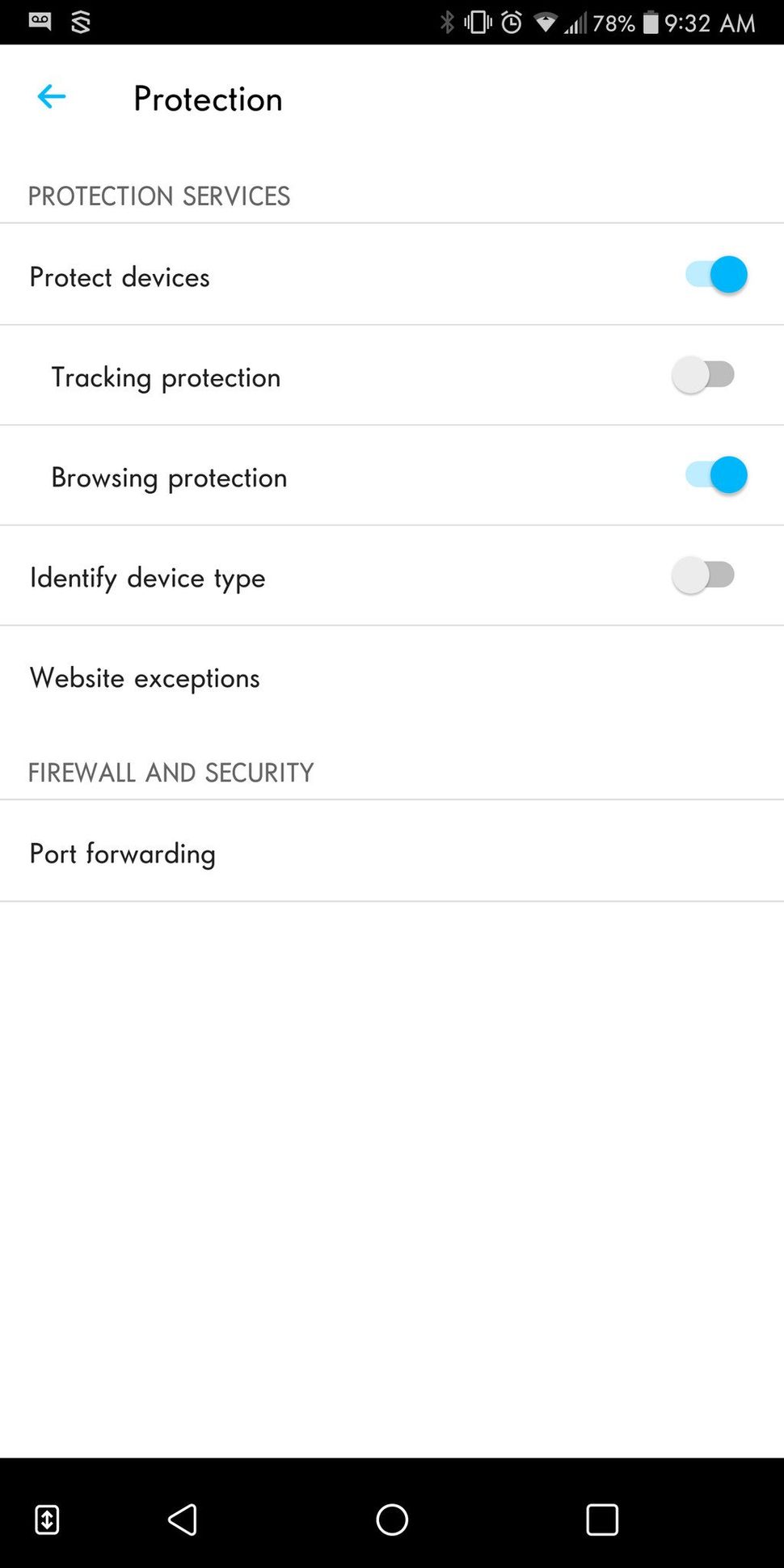Tap the Back navigation button at bottom
Image resolution: width=784 pixels, height=1568 pixels.
pos(183,1519)
